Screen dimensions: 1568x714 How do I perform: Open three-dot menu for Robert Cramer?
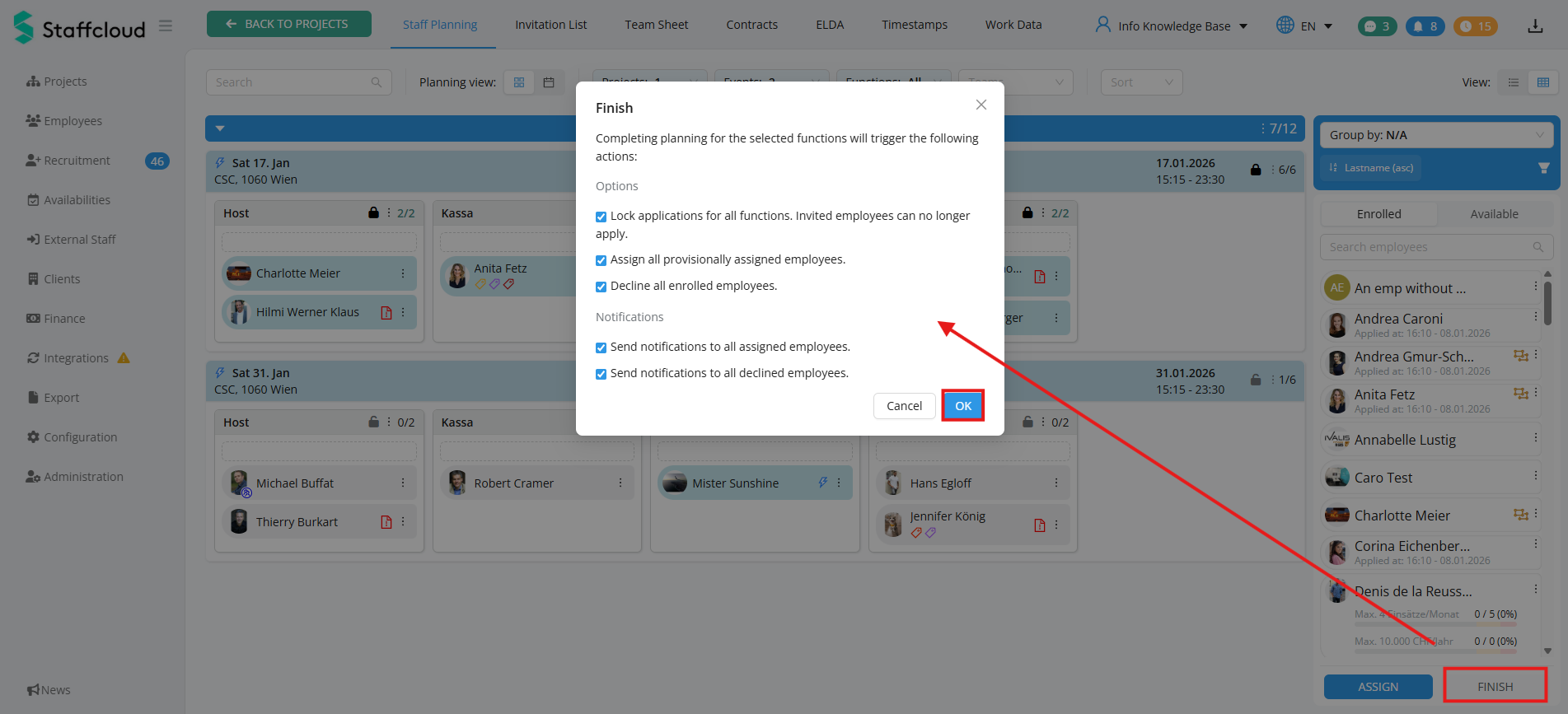pos(620,483)
